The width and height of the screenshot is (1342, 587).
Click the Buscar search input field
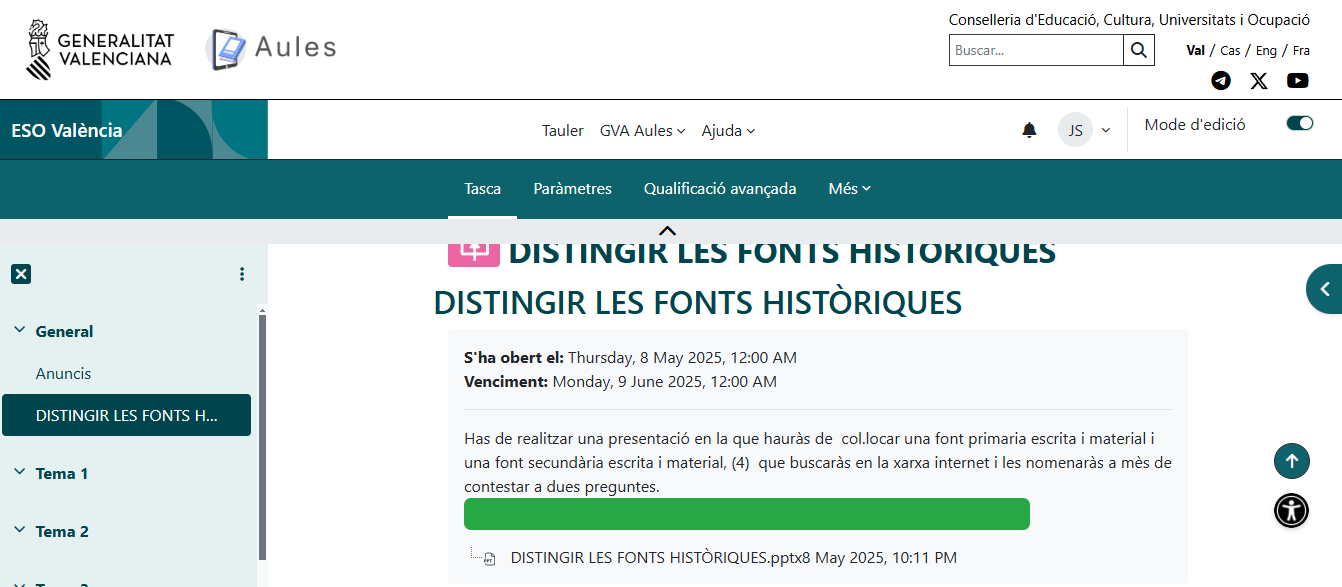point(1035,50)
